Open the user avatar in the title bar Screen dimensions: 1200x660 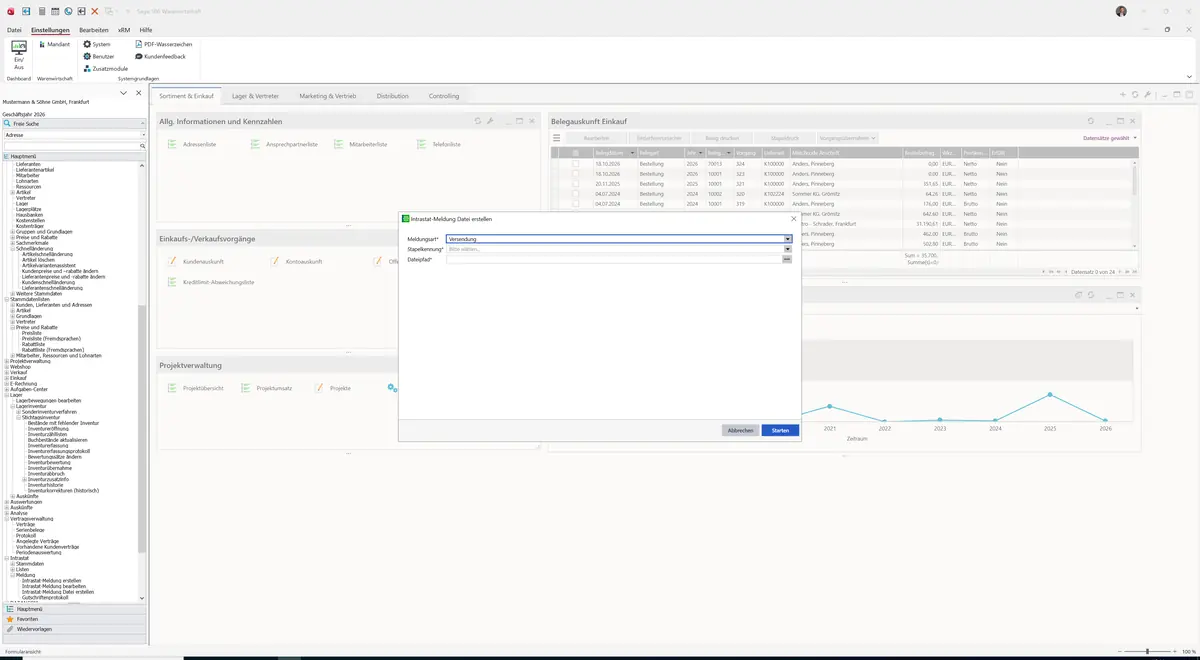[x=1121, y=11]
